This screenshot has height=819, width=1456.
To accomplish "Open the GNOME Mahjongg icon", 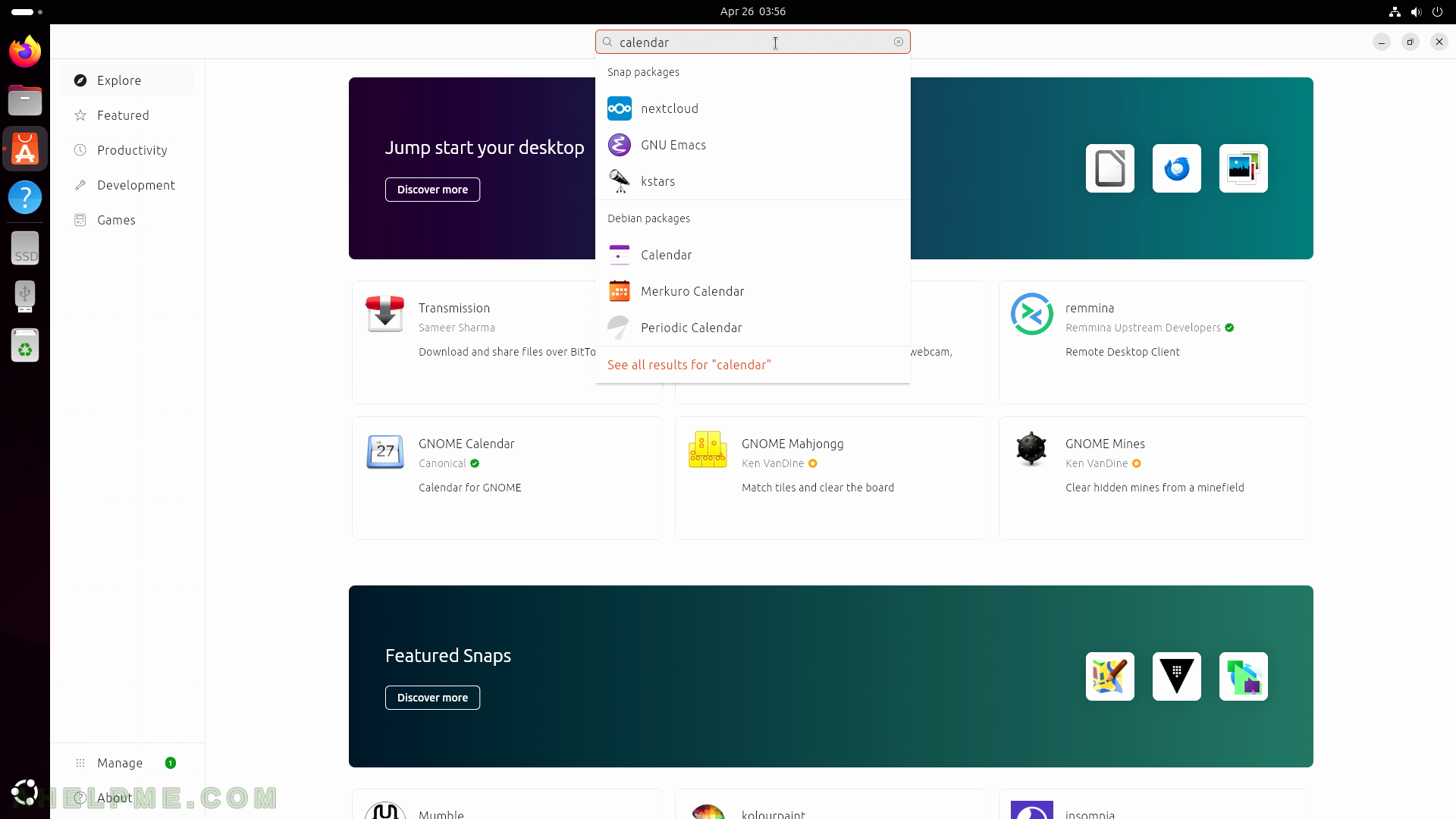I will [x=708, y=450].
